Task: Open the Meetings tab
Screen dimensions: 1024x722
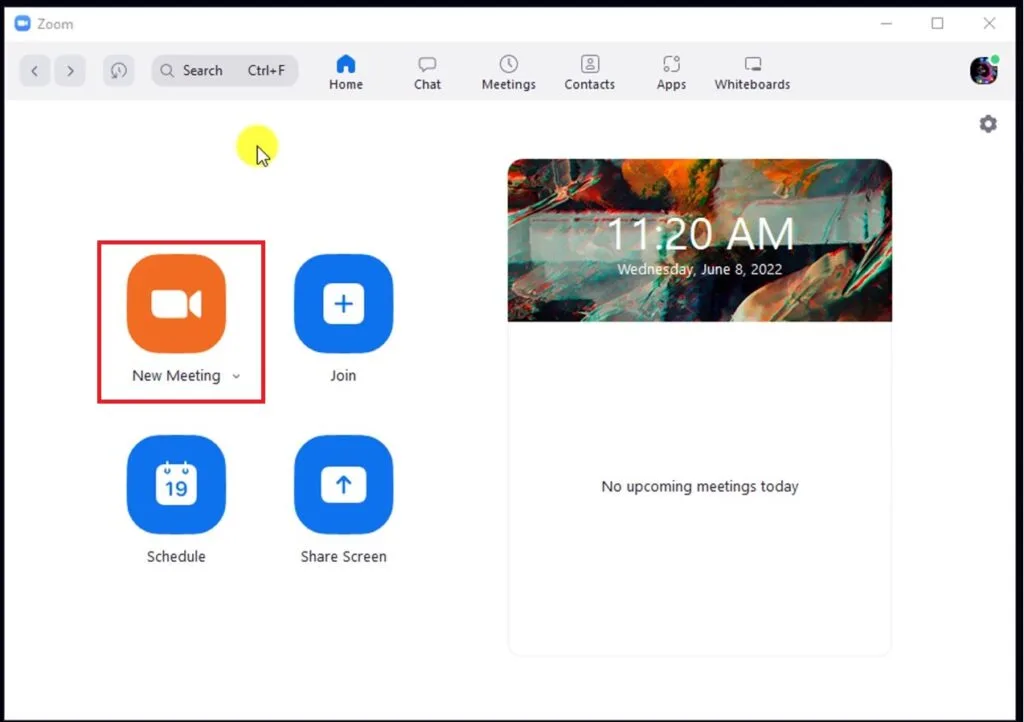Action: pos(508,72)
